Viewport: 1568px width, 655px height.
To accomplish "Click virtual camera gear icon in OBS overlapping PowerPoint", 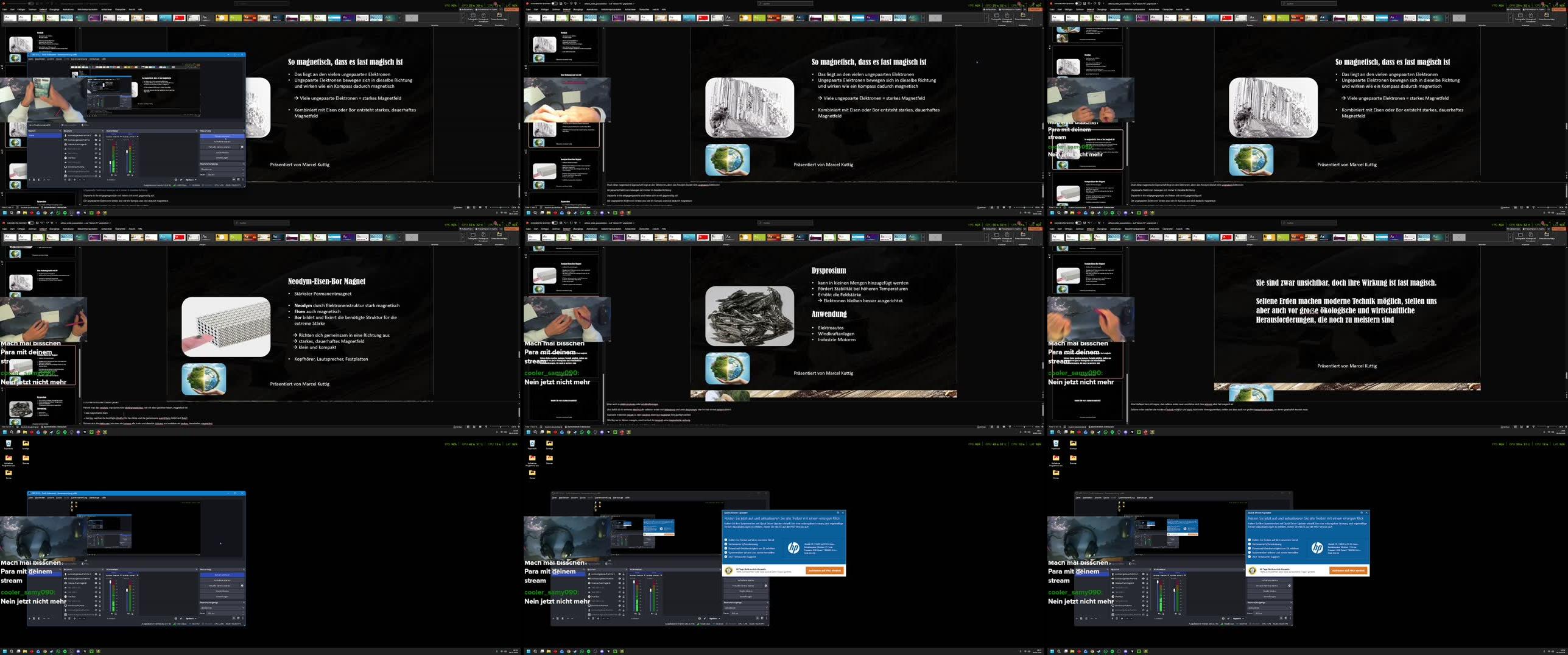I will click(x=242, y=147).
